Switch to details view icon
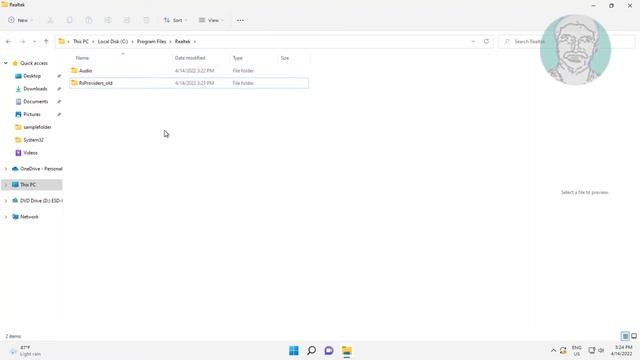 tap(625, 336)
